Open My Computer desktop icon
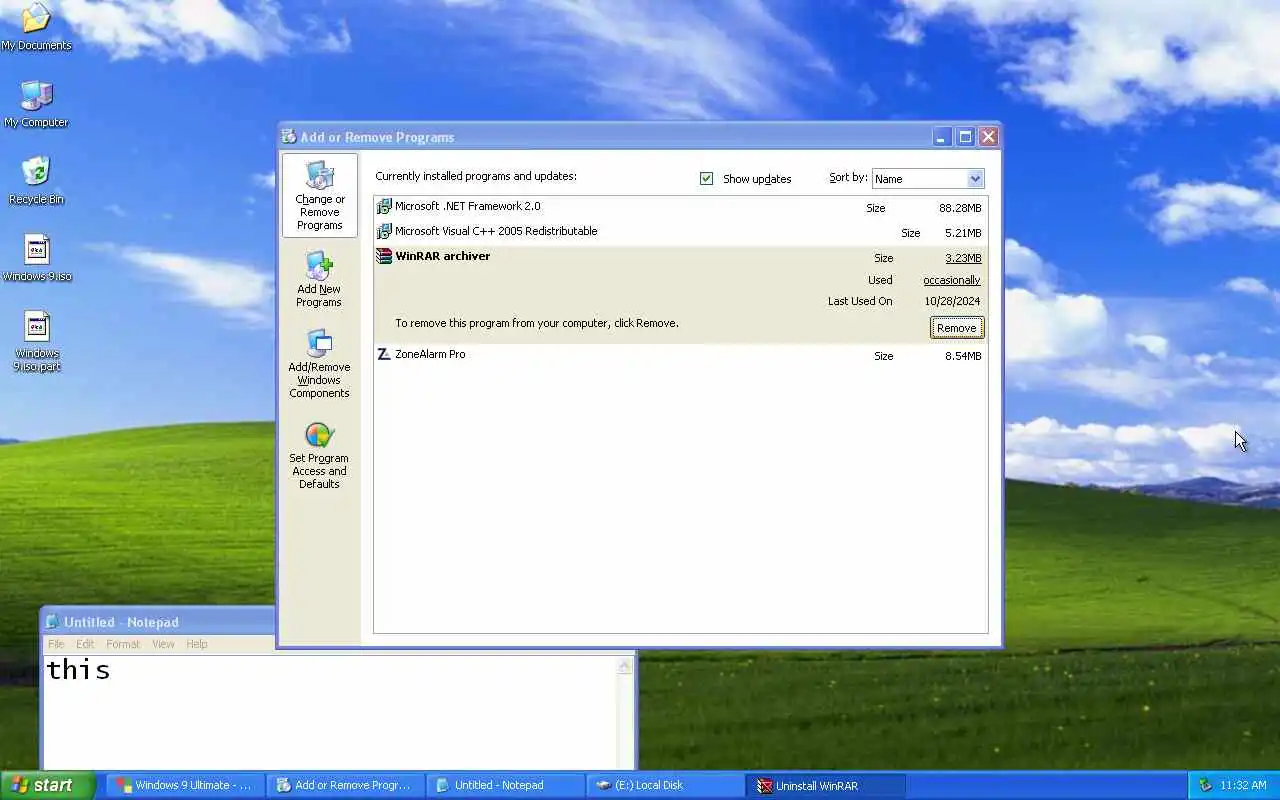 [x=36, y=96]
